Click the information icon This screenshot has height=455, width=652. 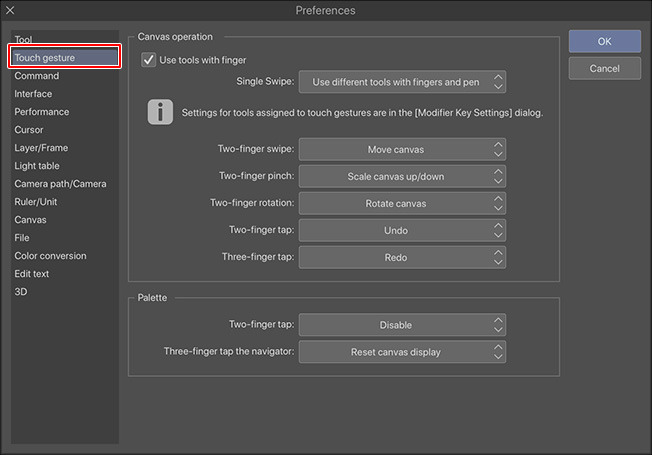click(160, 112)
